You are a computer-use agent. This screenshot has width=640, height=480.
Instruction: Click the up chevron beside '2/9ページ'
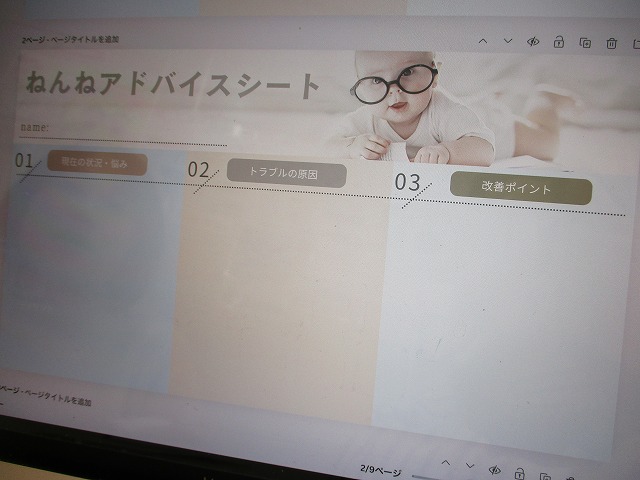(446, 463)
